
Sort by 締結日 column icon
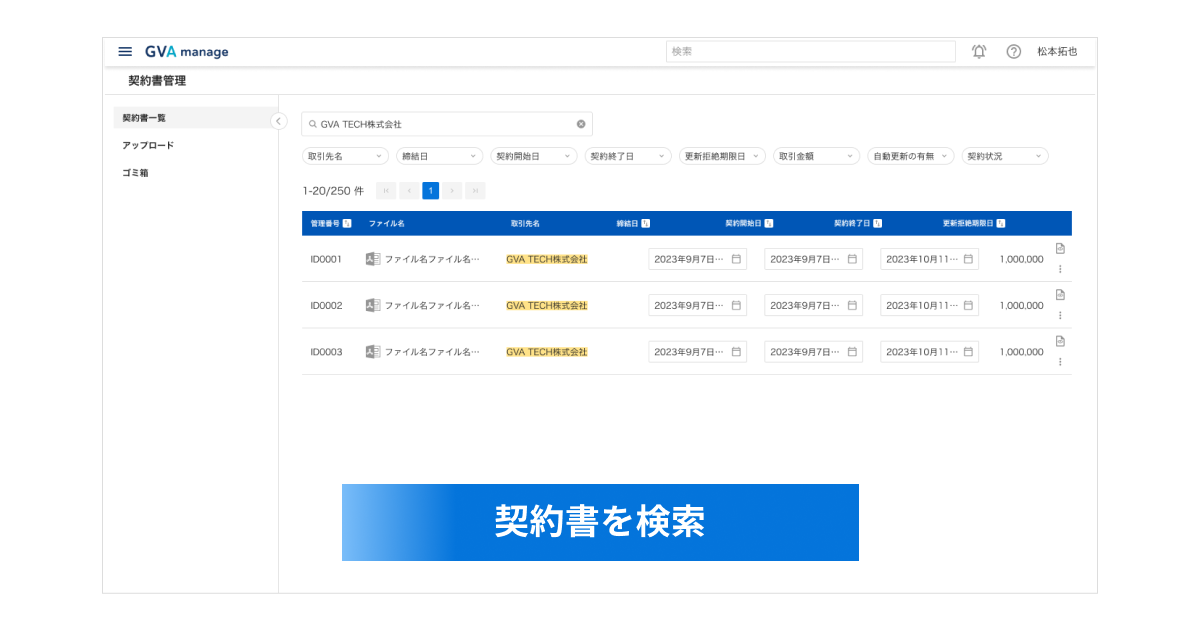(646, 223)
